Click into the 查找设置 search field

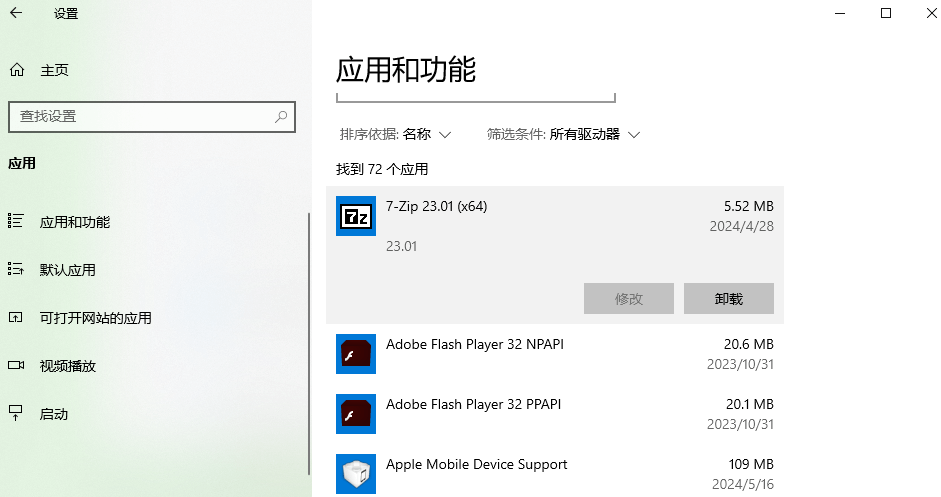tap(140, 116)
